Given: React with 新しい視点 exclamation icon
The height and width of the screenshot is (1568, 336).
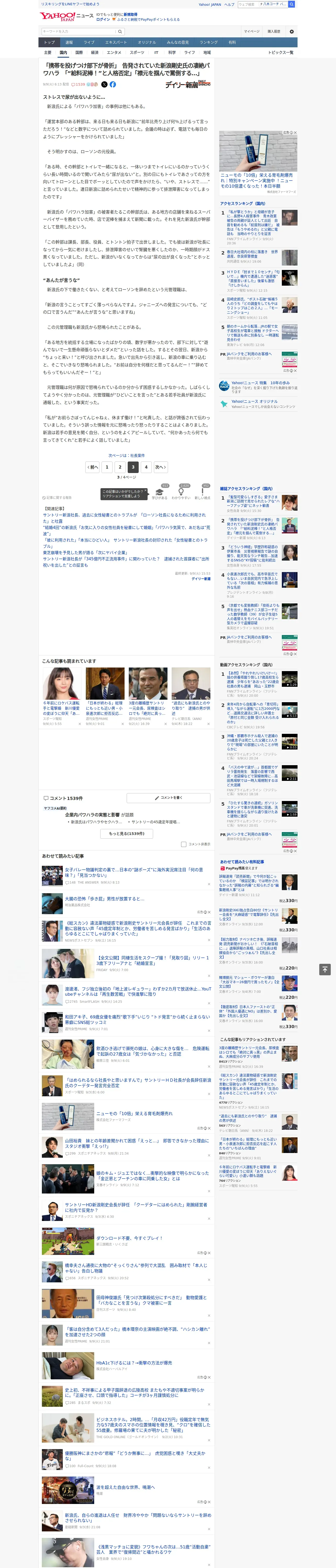Looking at the screenshot, I should click(x=203, y=491).
